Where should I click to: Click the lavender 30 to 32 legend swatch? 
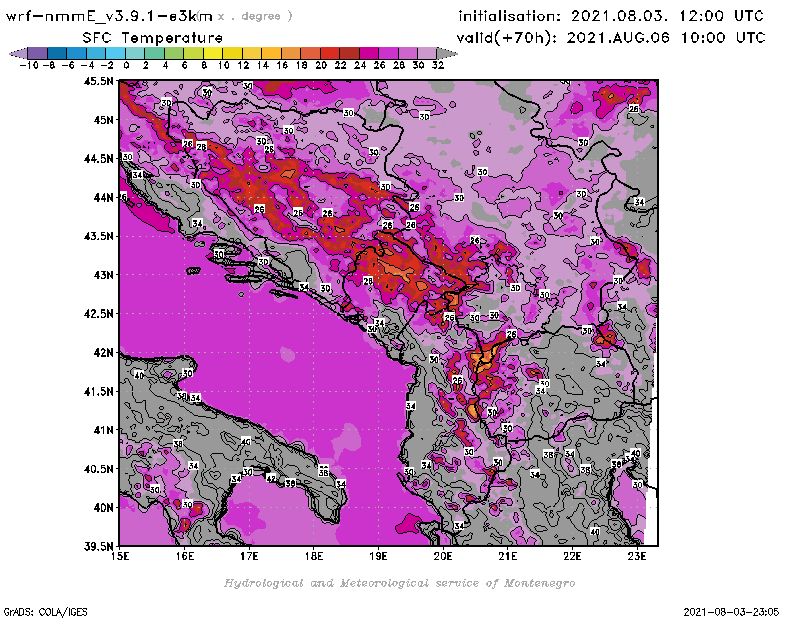pyautogui.click(x=427, y=53)
